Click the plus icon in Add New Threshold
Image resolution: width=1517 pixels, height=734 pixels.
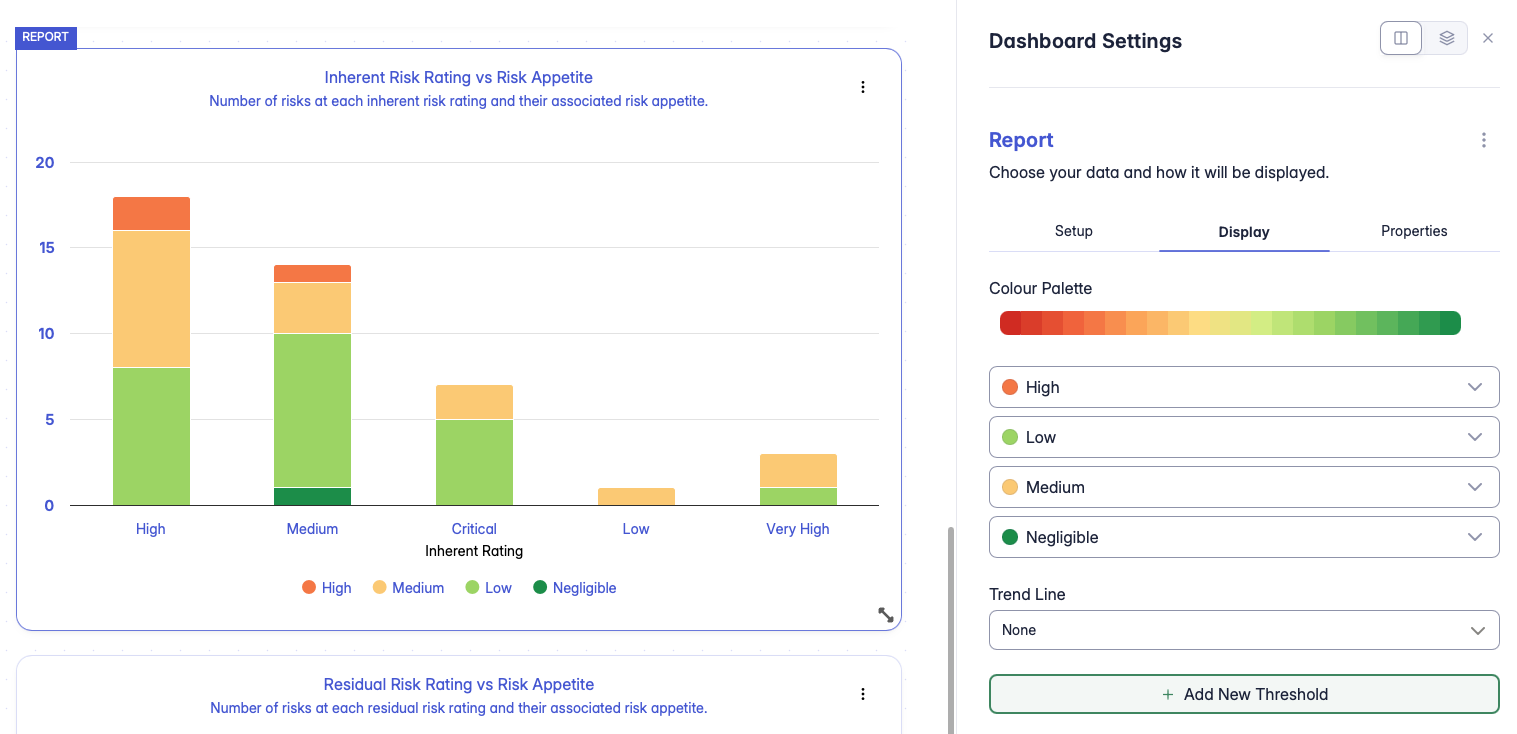(x=1167, y=694)
